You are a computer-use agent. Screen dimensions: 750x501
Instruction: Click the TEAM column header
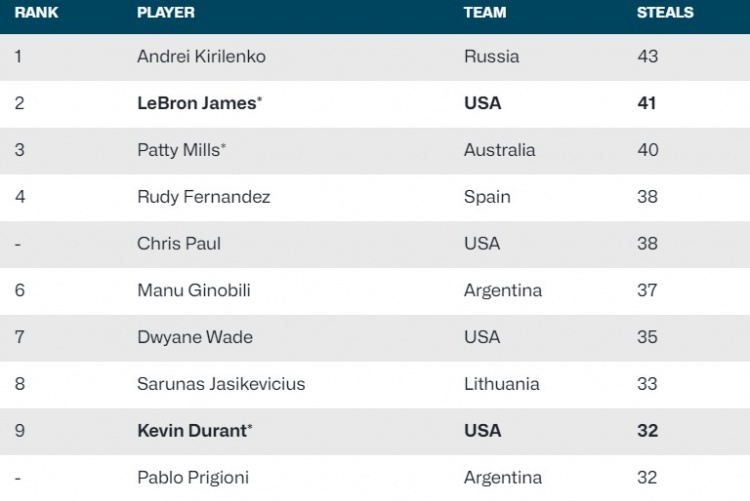click(485, 13)
